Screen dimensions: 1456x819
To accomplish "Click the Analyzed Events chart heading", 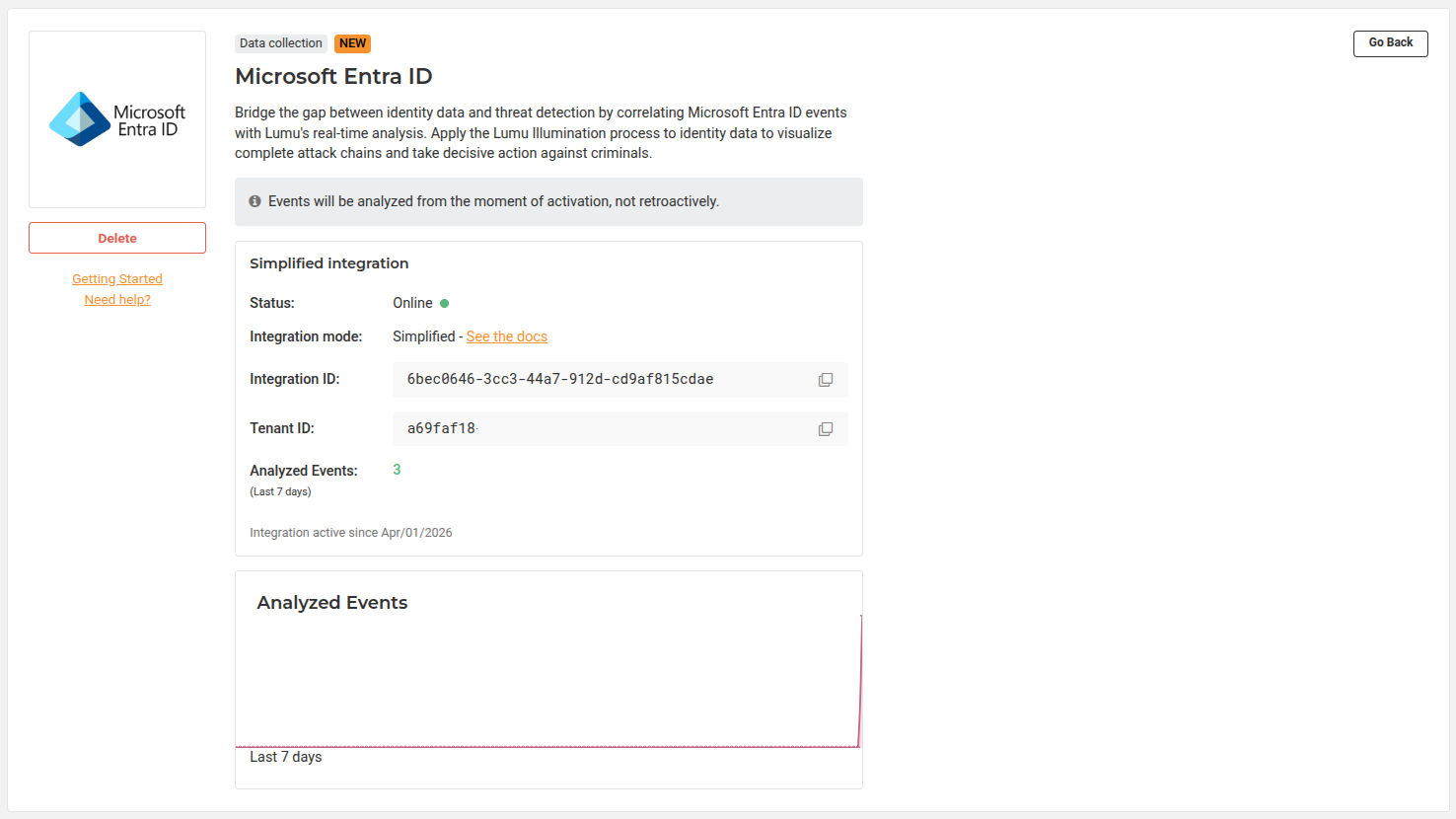I will (331, 603).
